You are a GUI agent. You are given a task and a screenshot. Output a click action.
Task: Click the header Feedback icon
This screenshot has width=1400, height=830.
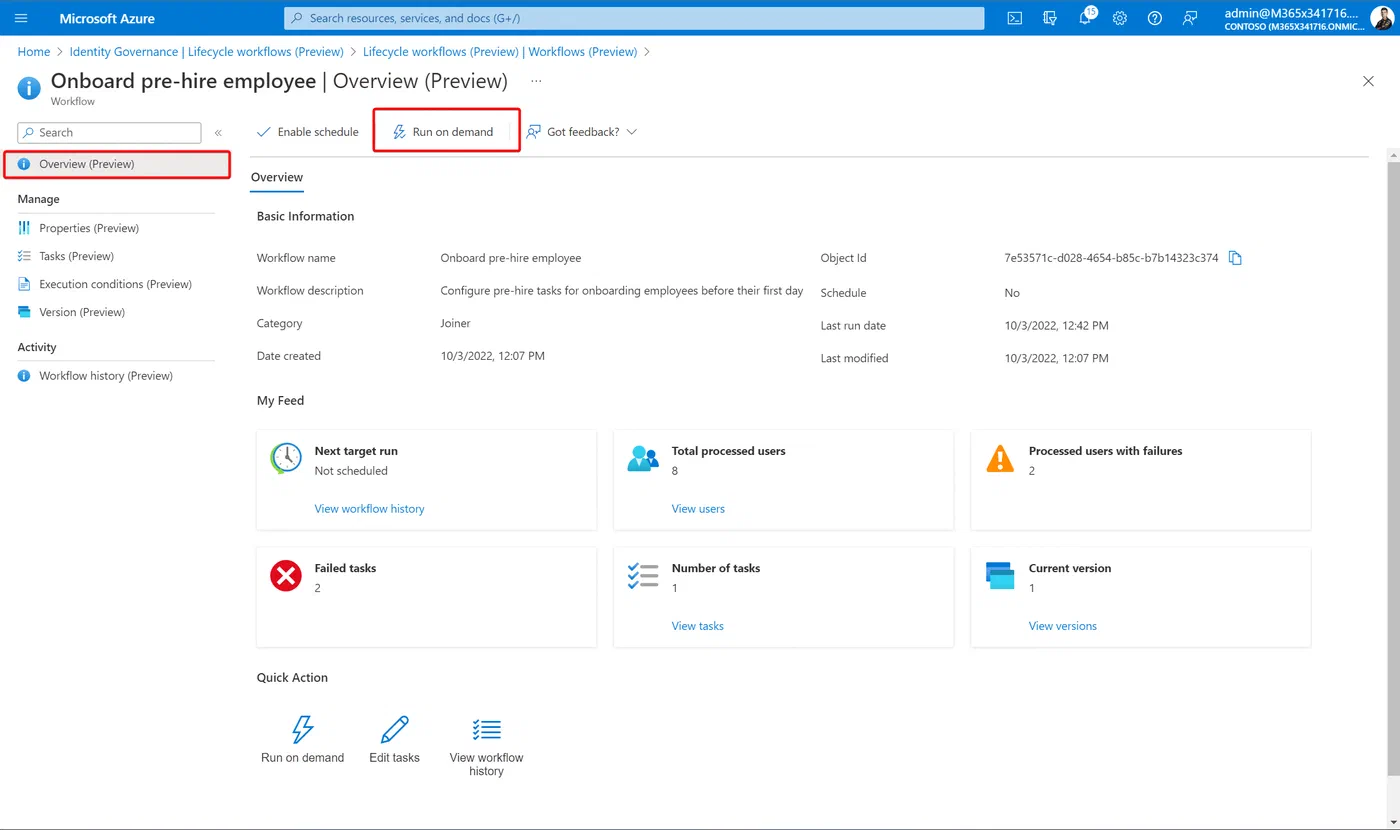[1190, 18]
